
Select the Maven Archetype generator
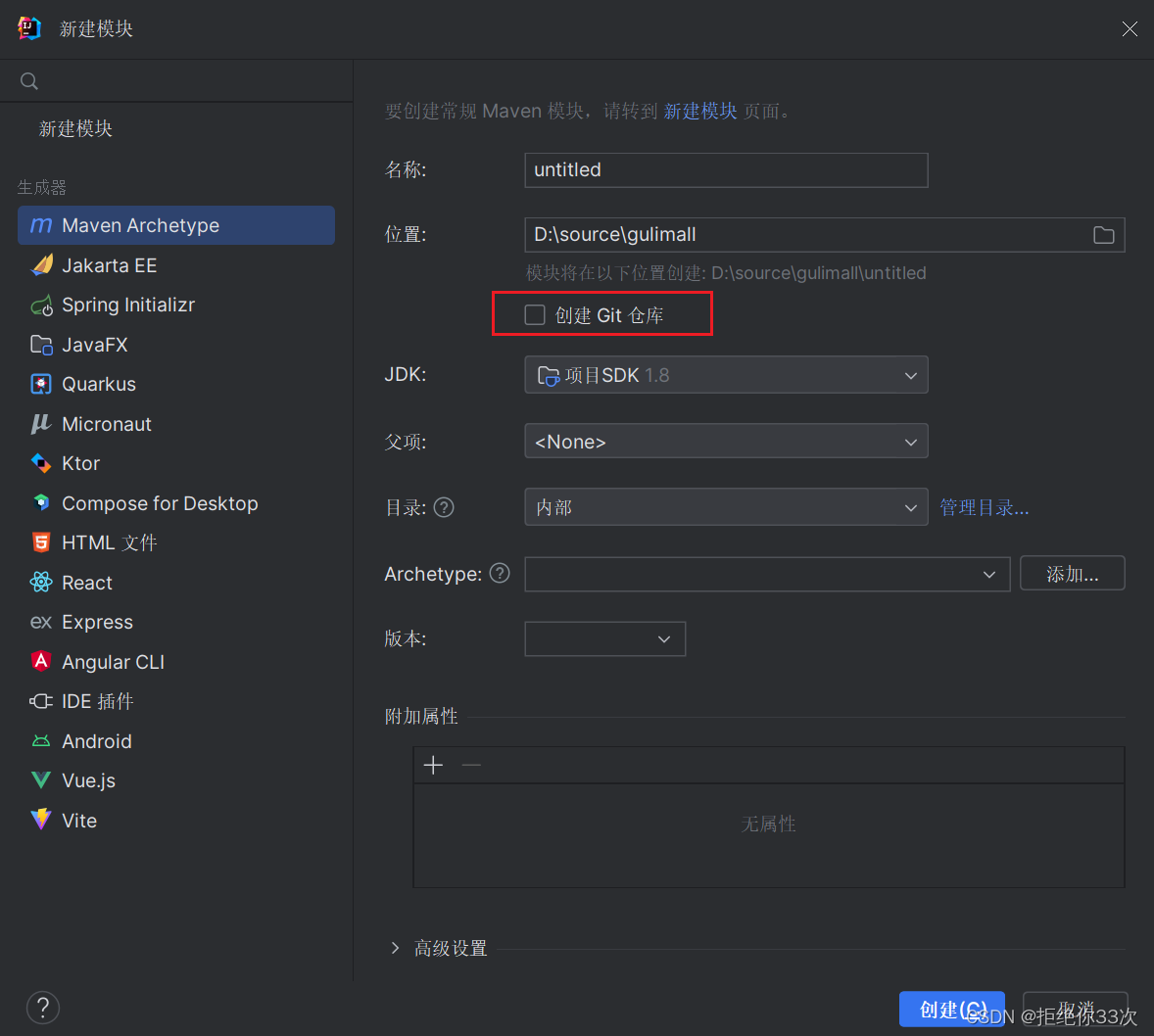(176, 225)
